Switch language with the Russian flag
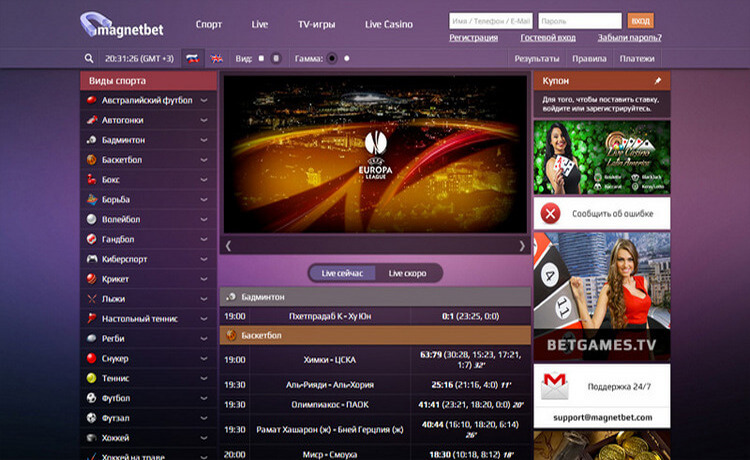Image resolution: width=750 pixels, height=460 pixels. pos(193,58)
